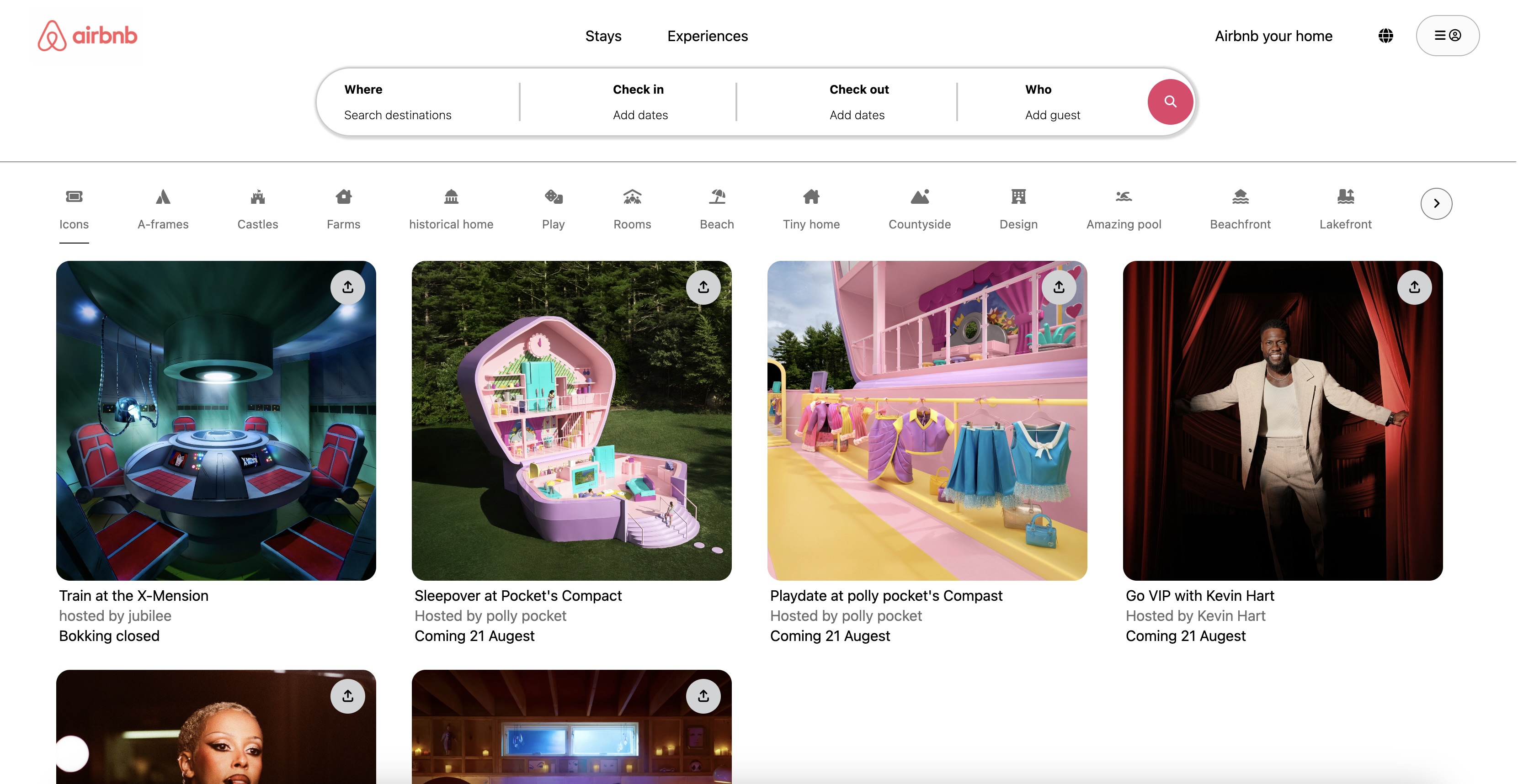
Task: Switch to the Experiences tab
Action: pyautogui.click(x=707, y=36)
